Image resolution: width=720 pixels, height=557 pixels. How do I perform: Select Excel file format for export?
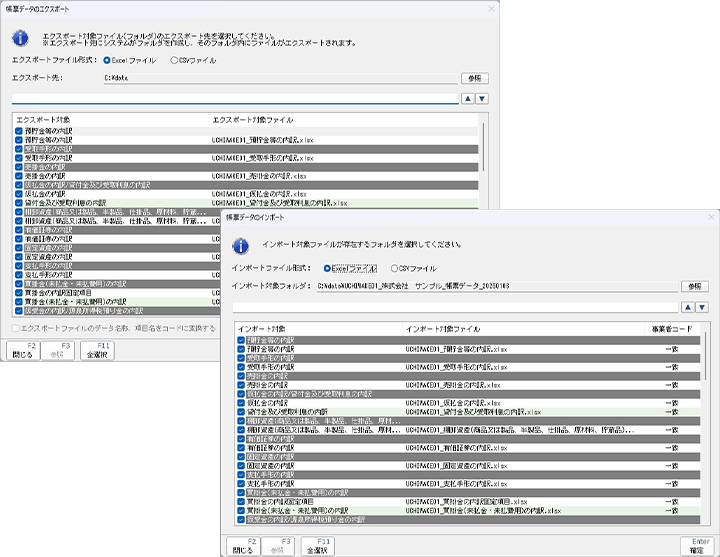(x=108, y=60)
